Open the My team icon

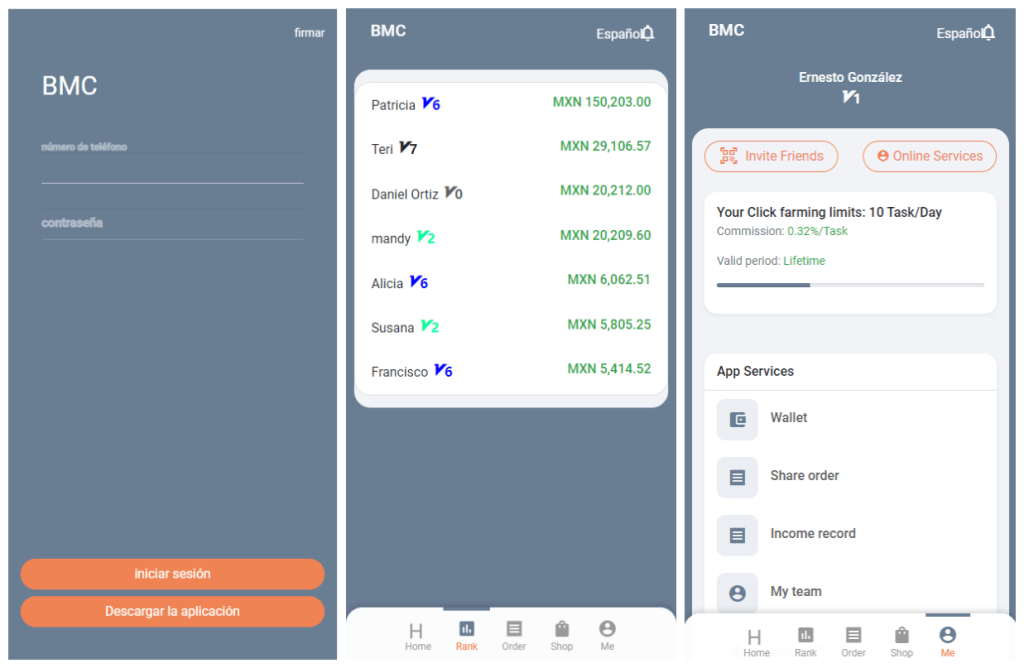pyautogui.click(x=737, y=593)
